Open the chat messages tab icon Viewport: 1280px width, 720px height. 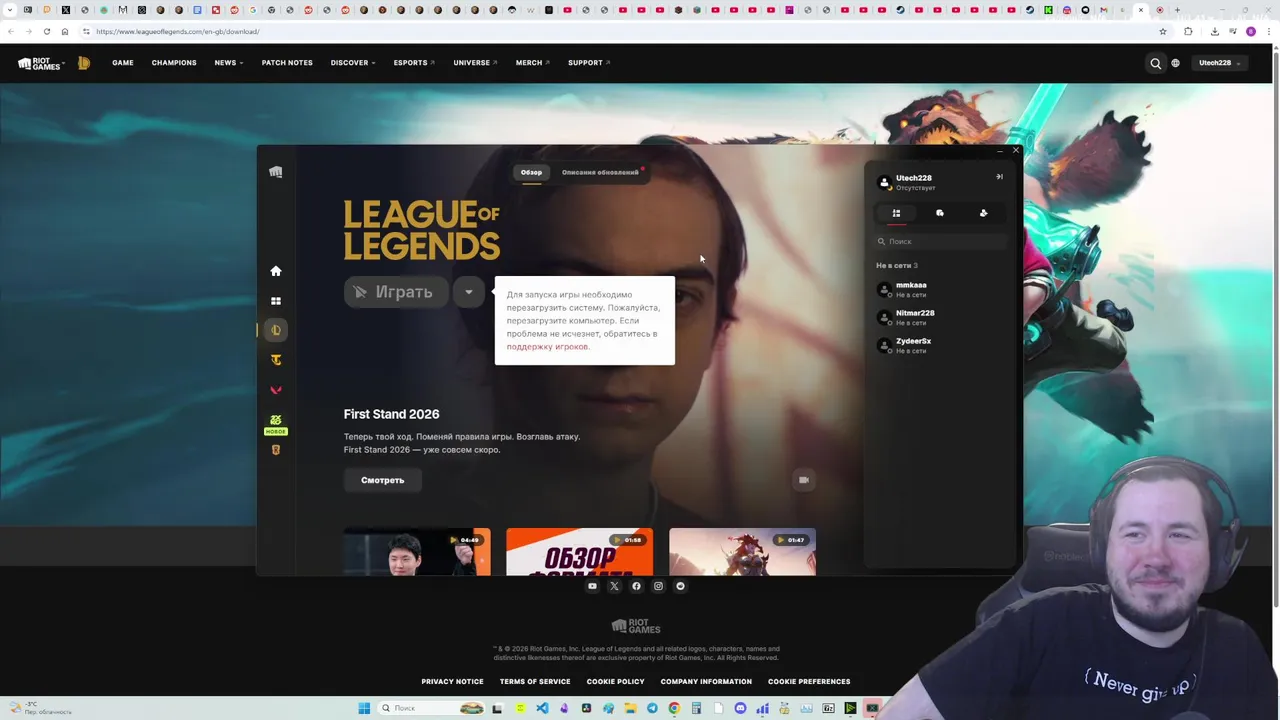pos(940,213)
